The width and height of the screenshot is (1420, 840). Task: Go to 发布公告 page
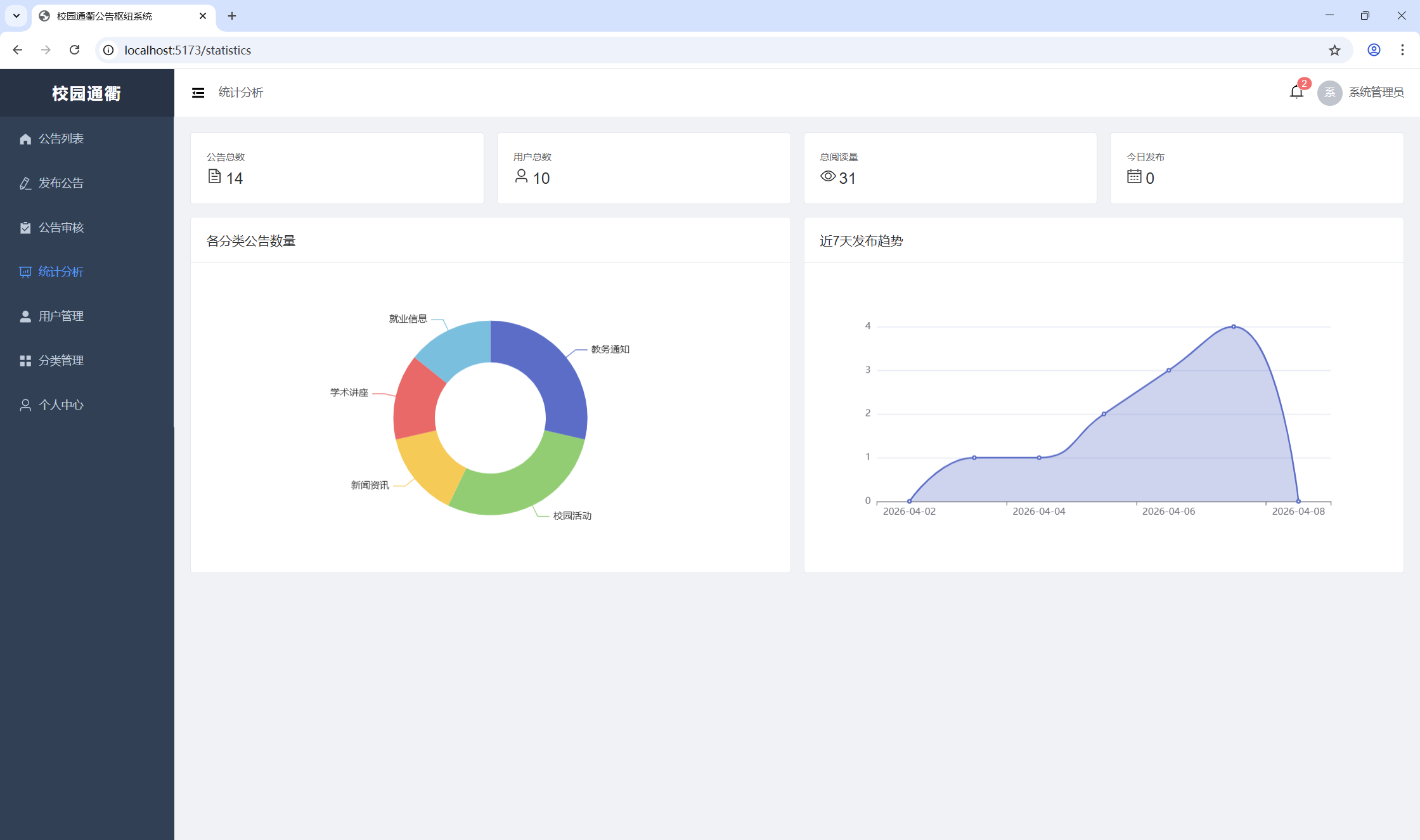pyautogui.click(x=61, y=183)
